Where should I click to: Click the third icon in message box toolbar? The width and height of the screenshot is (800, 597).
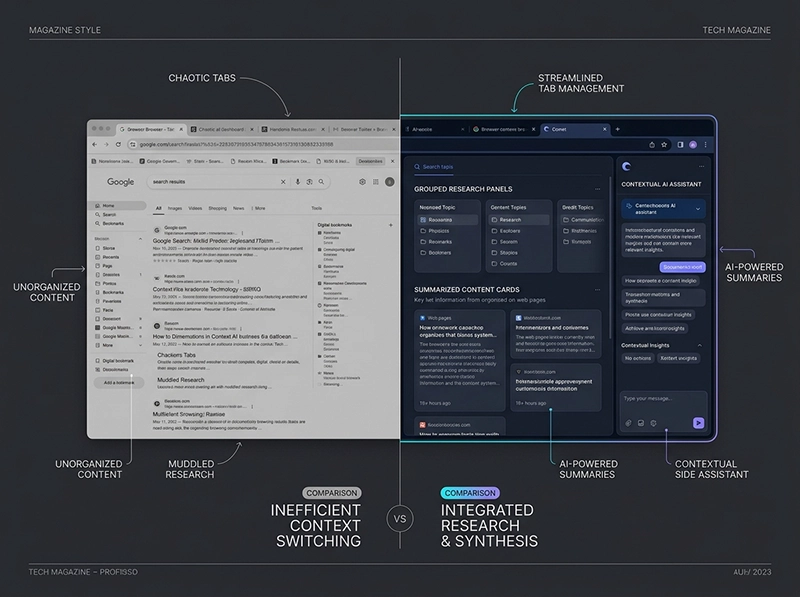tap(654, 423)
